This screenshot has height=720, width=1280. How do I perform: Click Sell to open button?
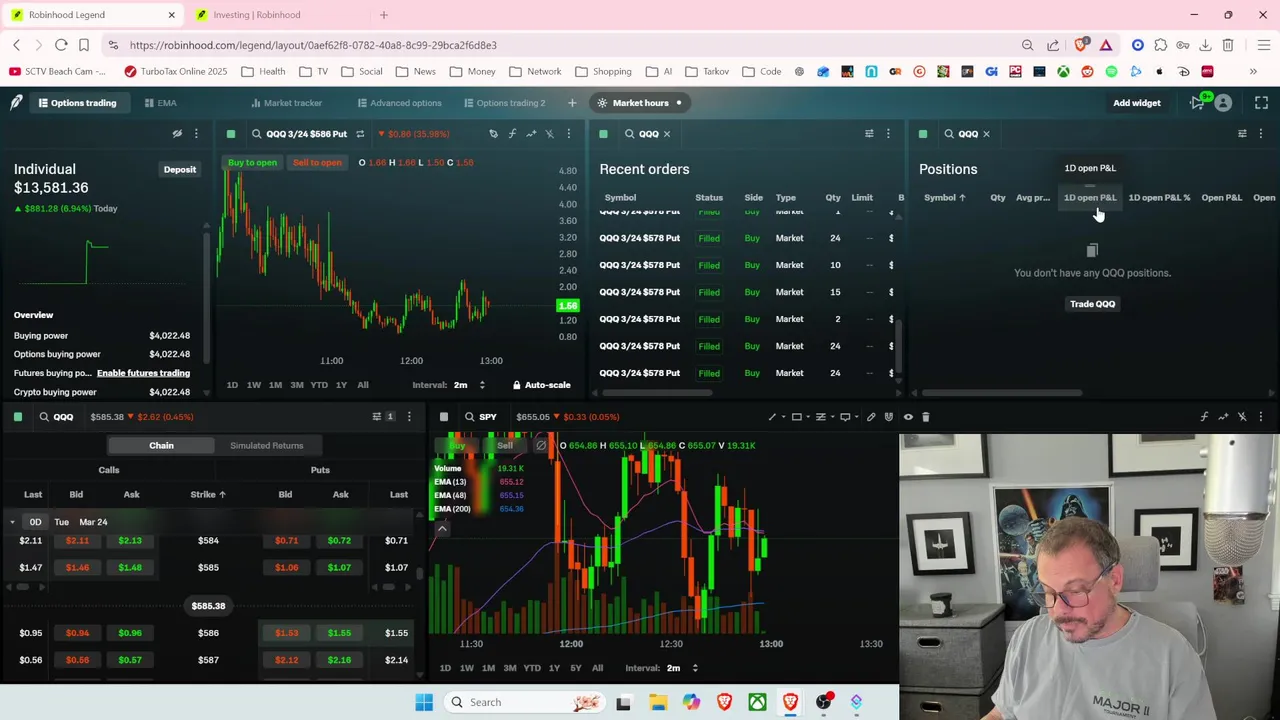[317, 163]
